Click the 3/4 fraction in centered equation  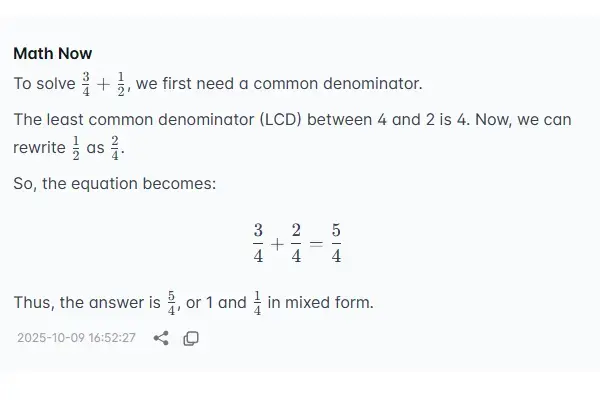258,243
